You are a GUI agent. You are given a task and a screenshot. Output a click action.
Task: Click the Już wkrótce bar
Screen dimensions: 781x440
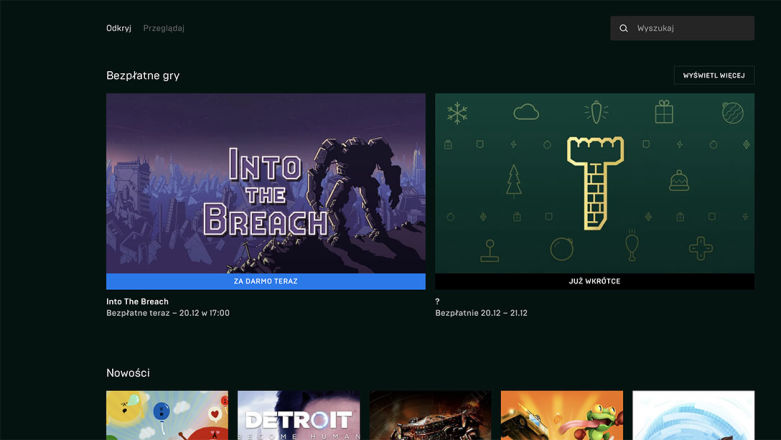[594, 281]
